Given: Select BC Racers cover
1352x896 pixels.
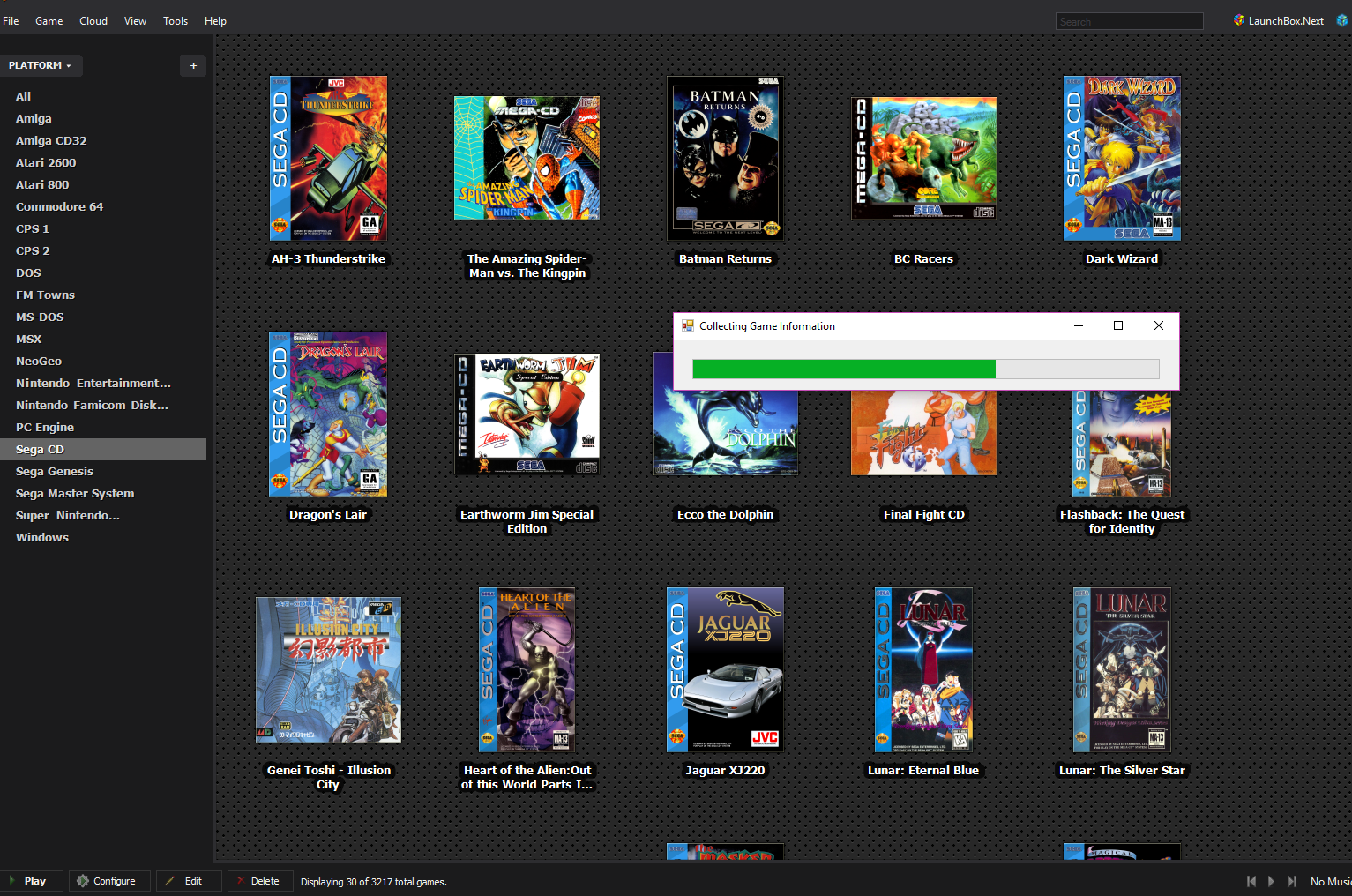Looking at the screenshot, I should pos(923,158).
